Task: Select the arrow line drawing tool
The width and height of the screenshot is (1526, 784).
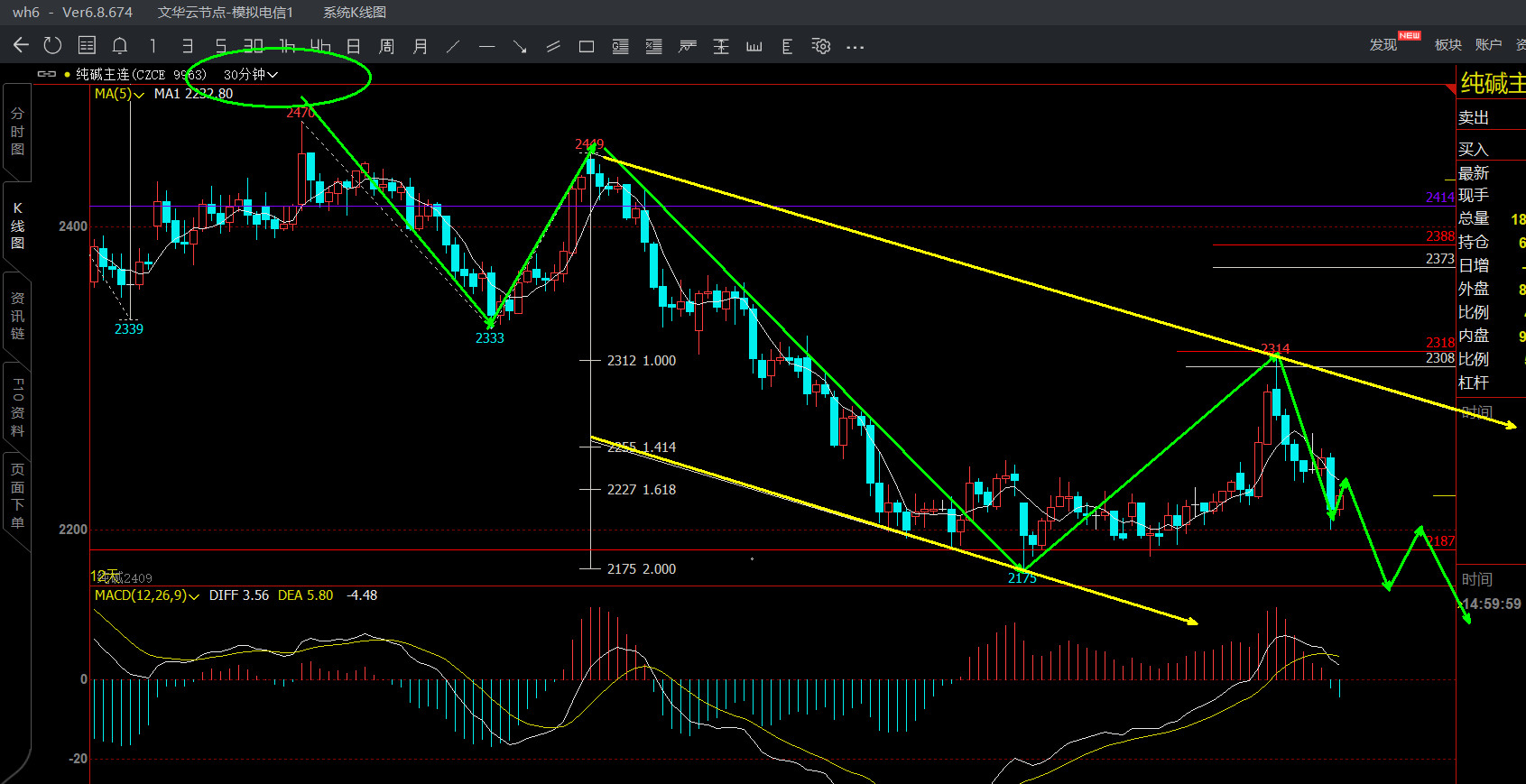Action: click(520, 46)
